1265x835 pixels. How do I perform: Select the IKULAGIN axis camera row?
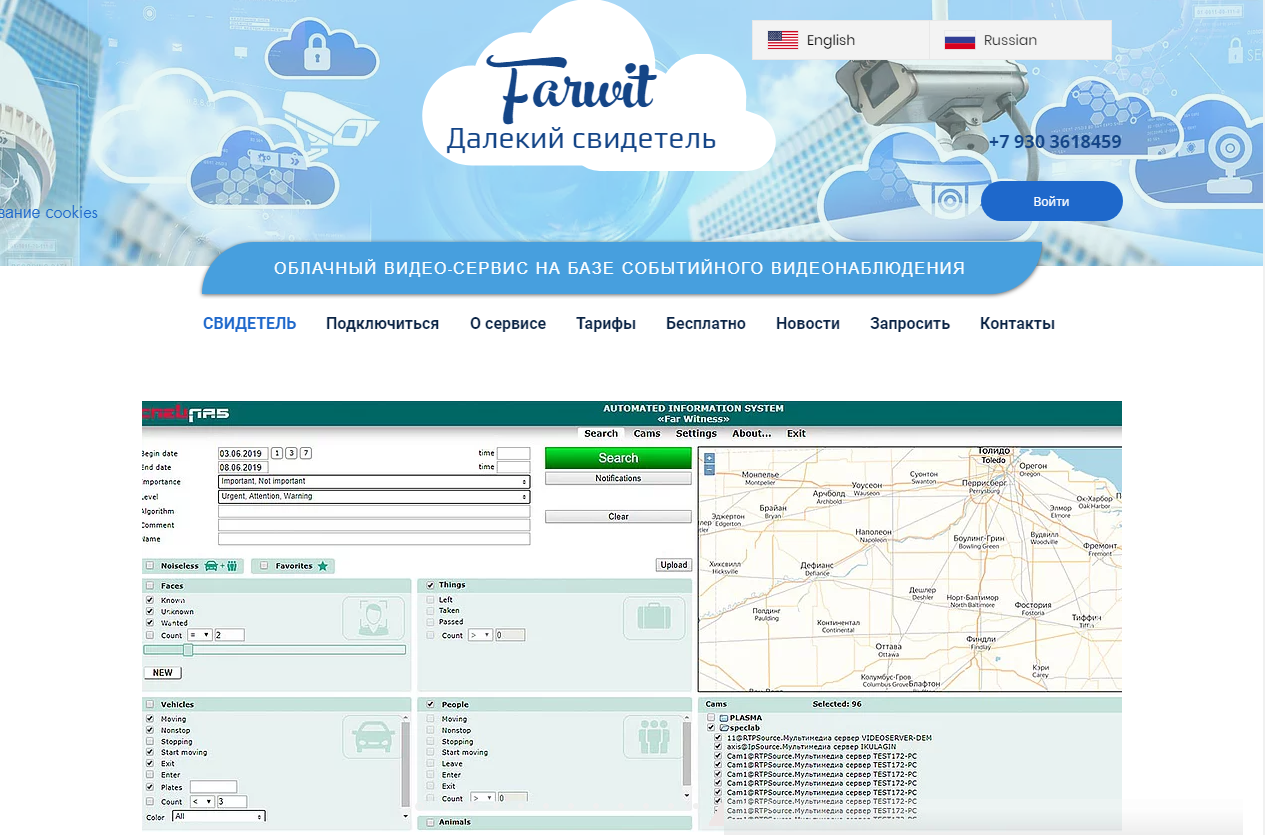tap(811, 747)
